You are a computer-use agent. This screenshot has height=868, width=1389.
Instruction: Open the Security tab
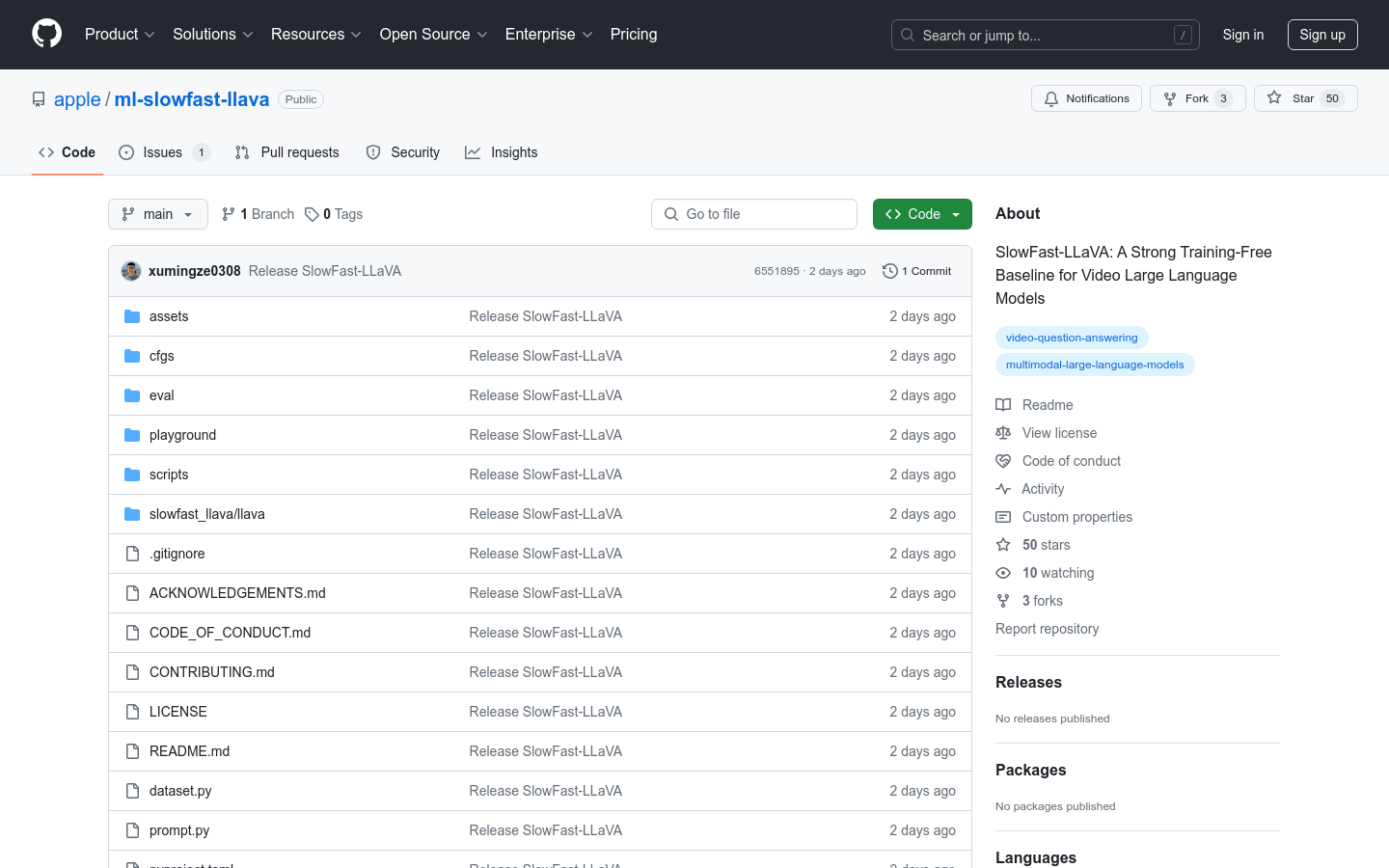403,152
